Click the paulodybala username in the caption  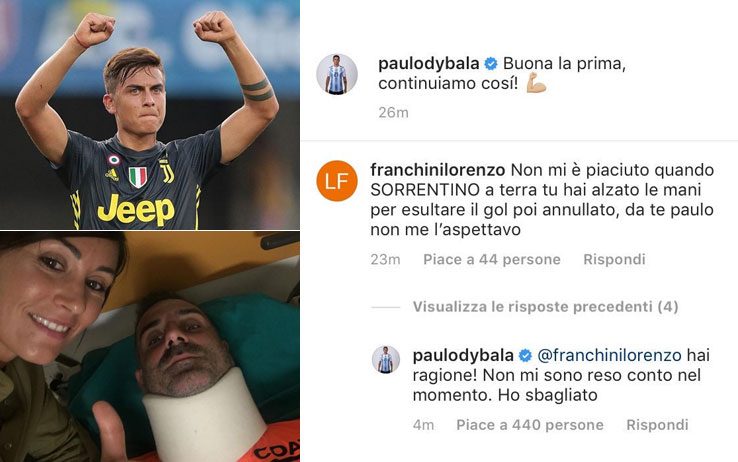(429, 64)
